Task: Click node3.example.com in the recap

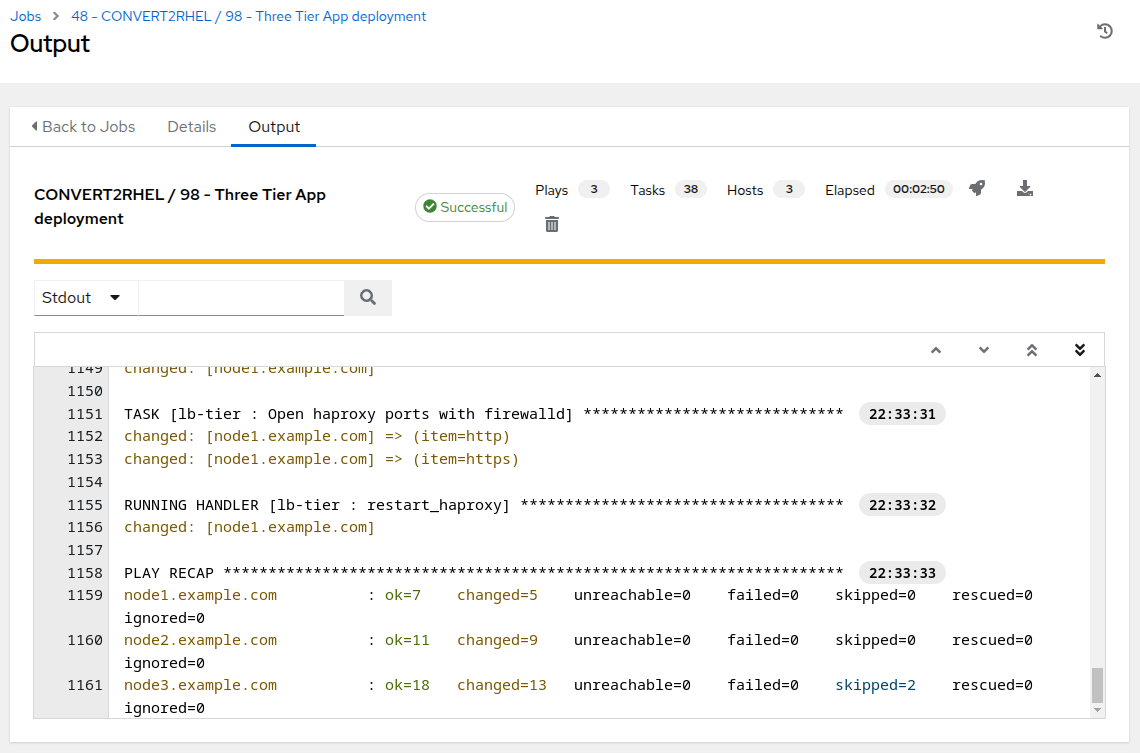Action: [x=200, y=685]
